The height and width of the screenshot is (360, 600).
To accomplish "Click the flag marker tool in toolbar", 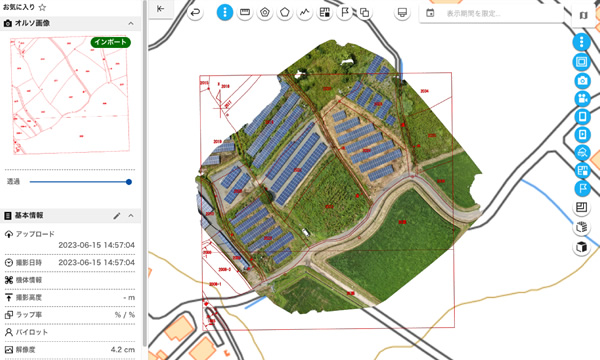I will tap(344, 13).
